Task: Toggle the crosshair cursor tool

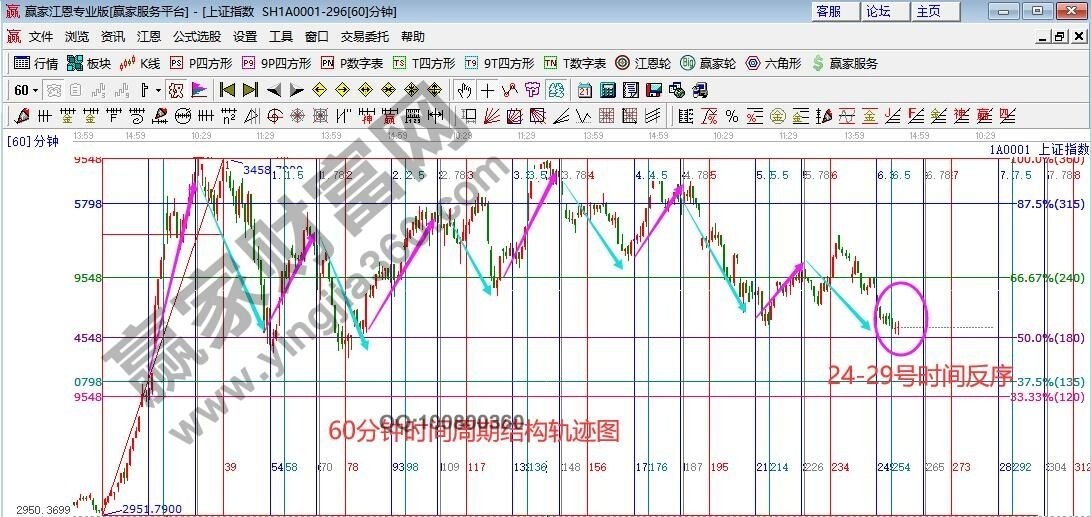Action: point(487,90)
